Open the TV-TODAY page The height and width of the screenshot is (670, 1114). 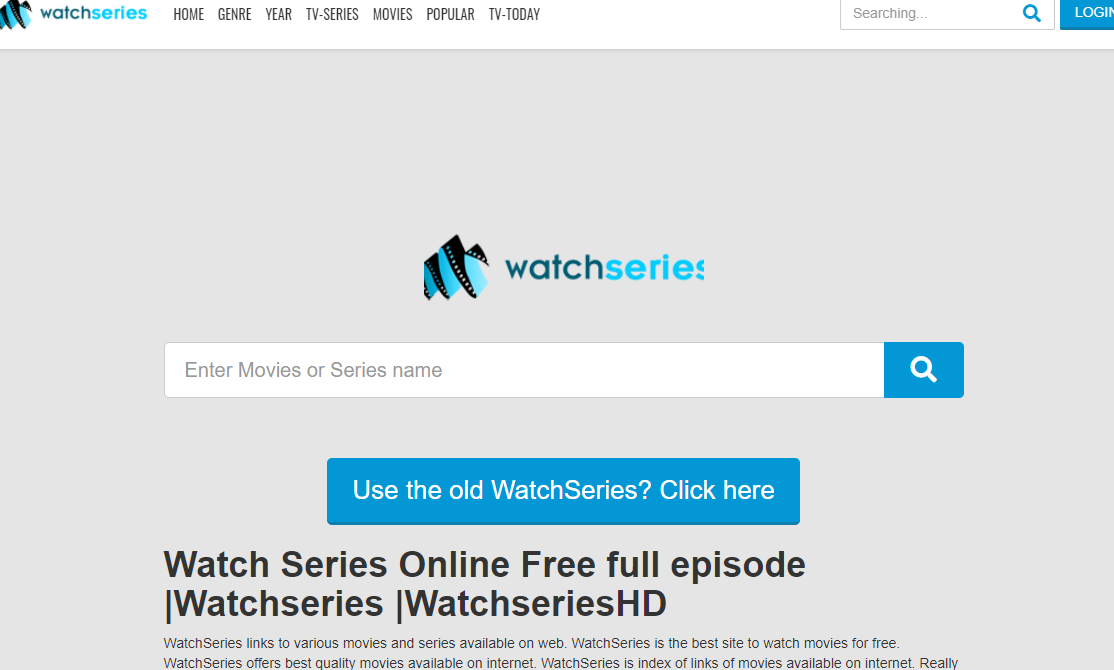[x=514, y=14]
